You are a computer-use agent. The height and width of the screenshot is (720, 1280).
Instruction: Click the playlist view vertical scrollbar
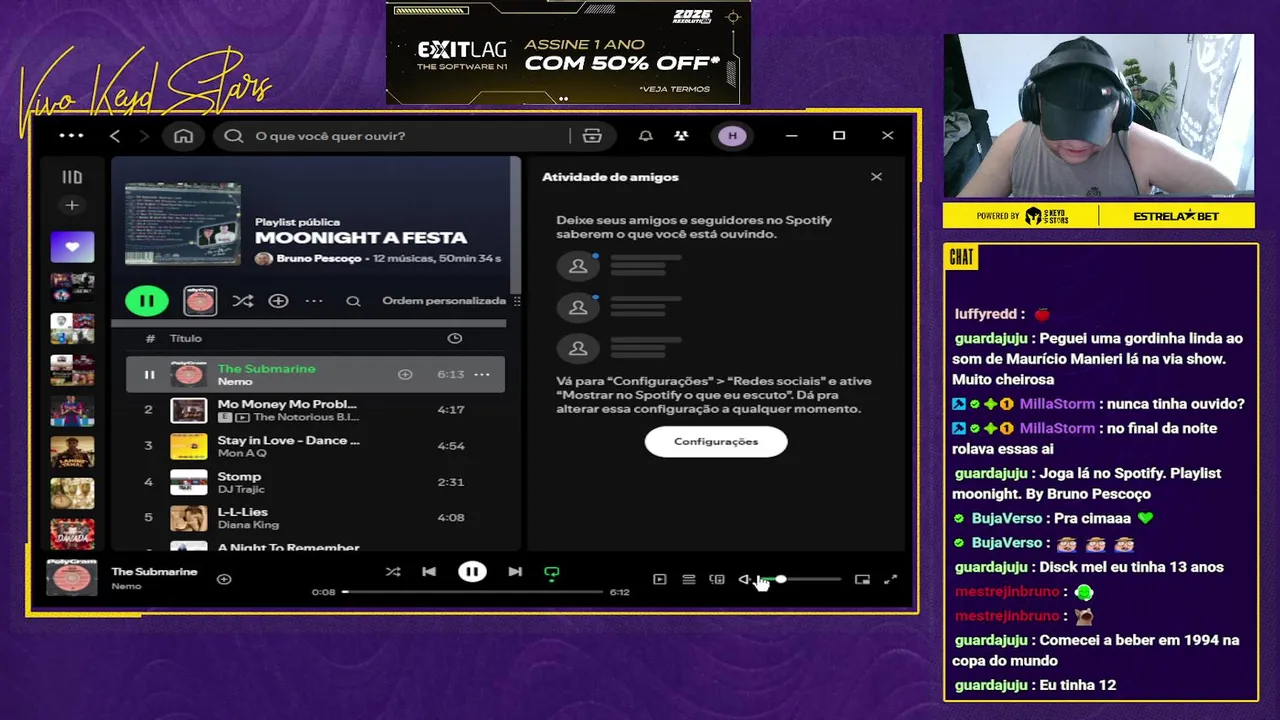(x=516, y=225)
